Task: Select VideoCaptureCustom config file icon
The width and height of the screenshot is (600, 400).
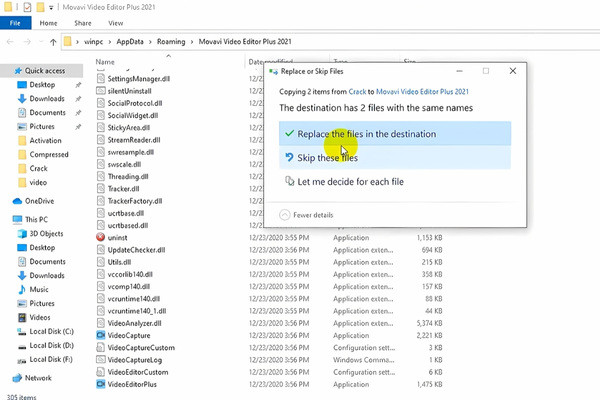Action: (101, 348)
